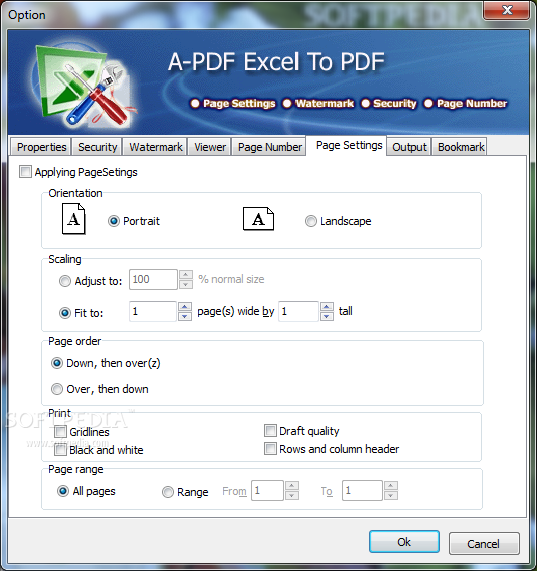Image resolution: width=537 pixels, height=571 pixels.
Task: Click the To page number field
Action: click(362, 491)
